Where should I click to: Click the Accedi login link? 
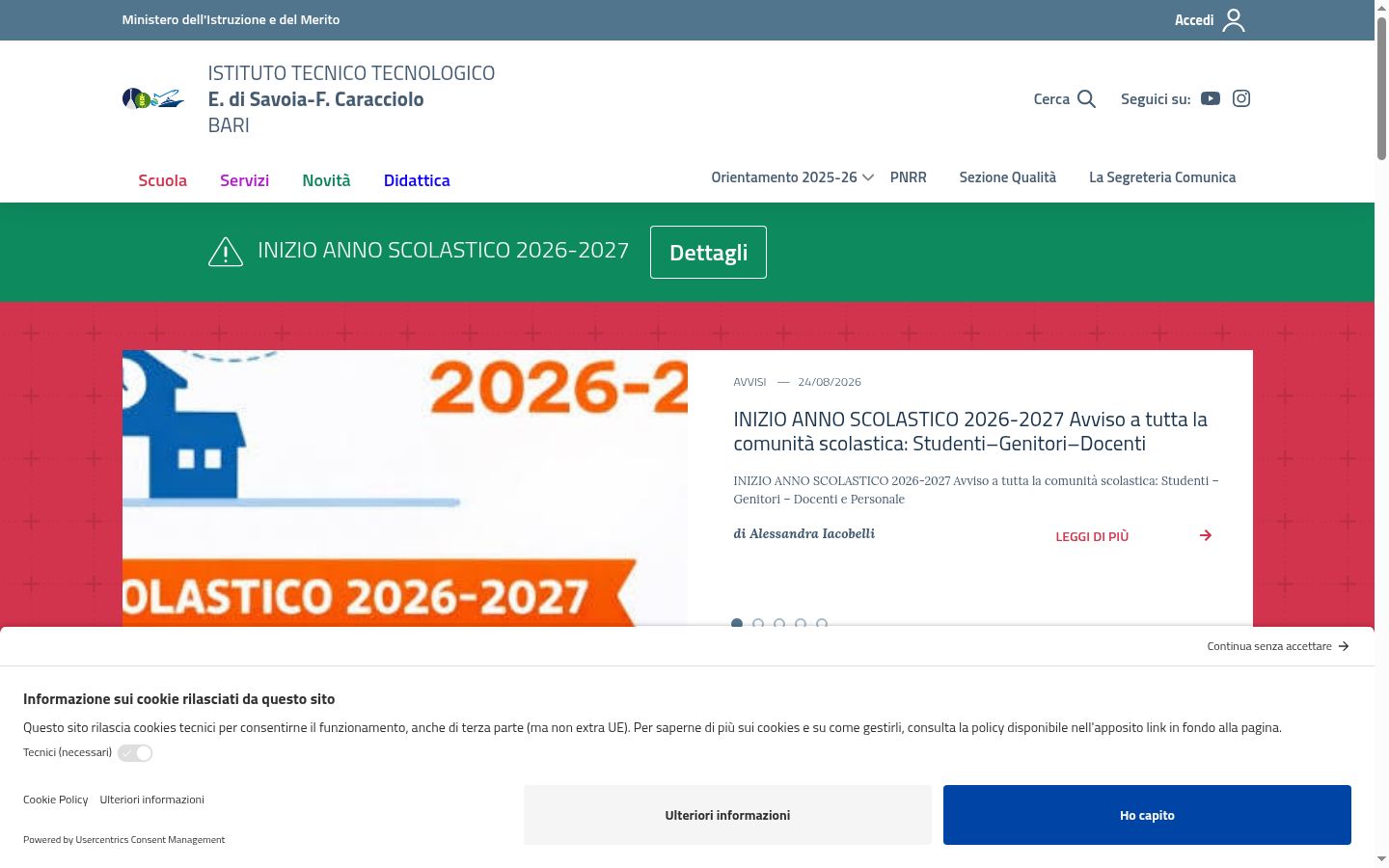tap(1194, 20)
